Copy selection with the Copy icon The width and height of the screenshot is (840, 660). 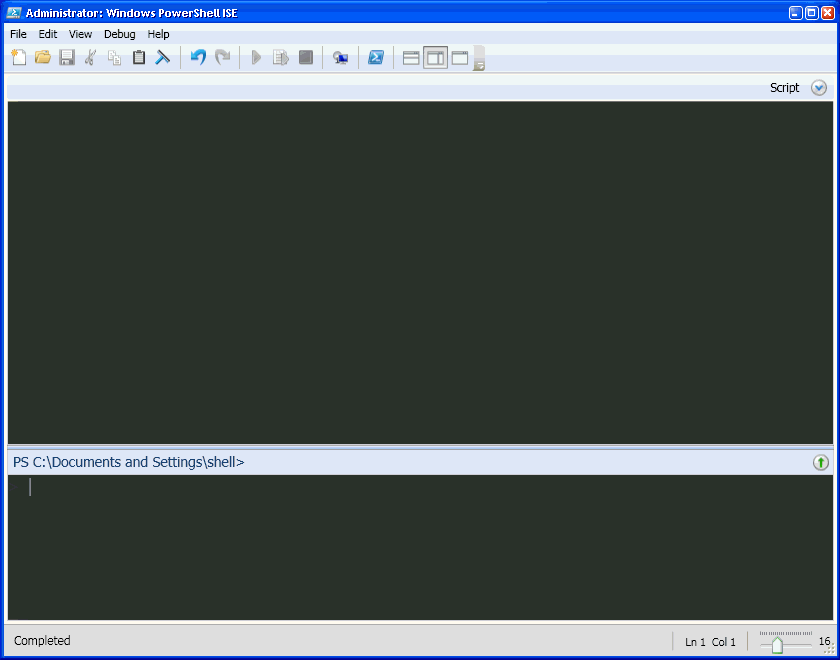click(x=114, y=57)
